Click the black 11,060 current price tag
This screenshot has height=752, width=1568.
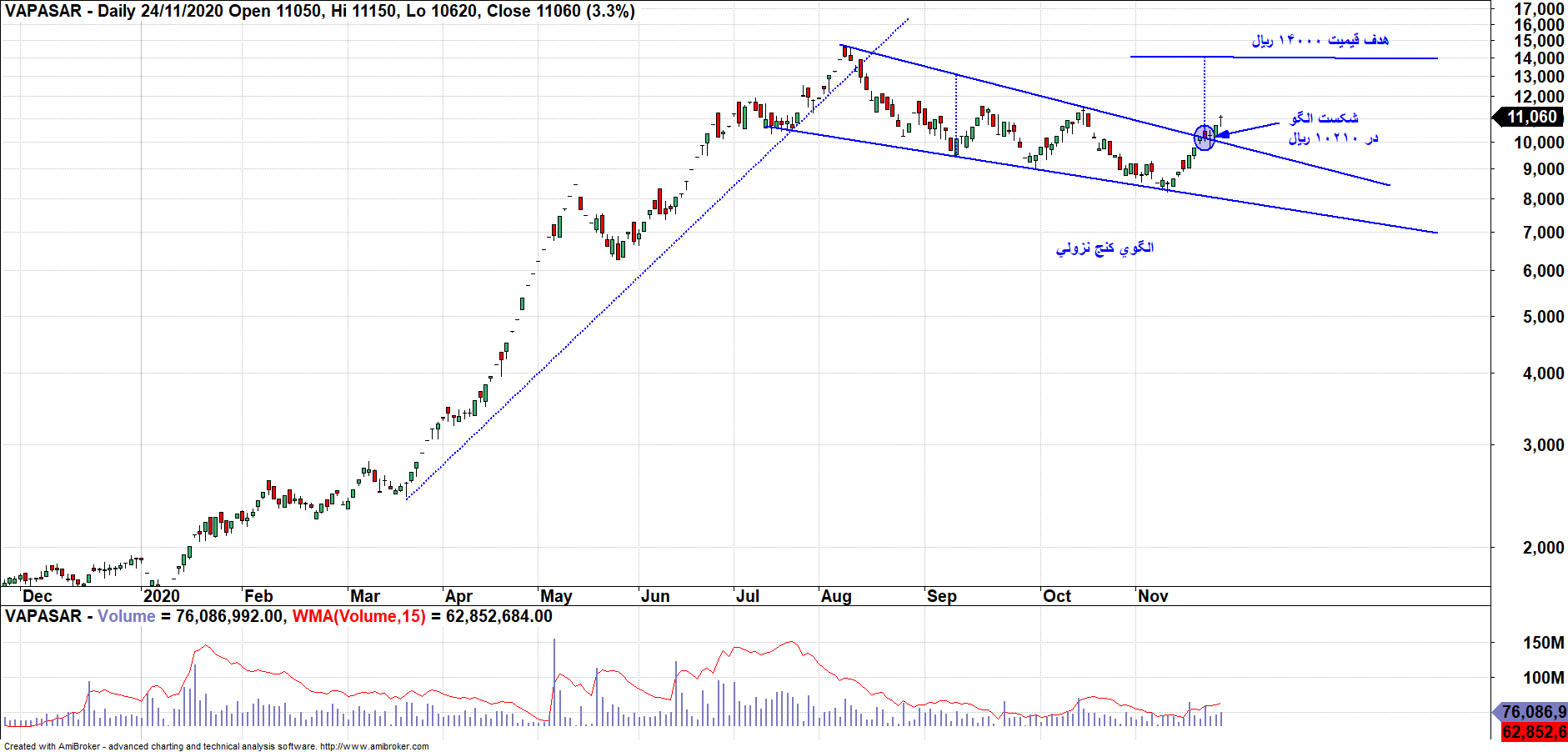click(1531, 118)
